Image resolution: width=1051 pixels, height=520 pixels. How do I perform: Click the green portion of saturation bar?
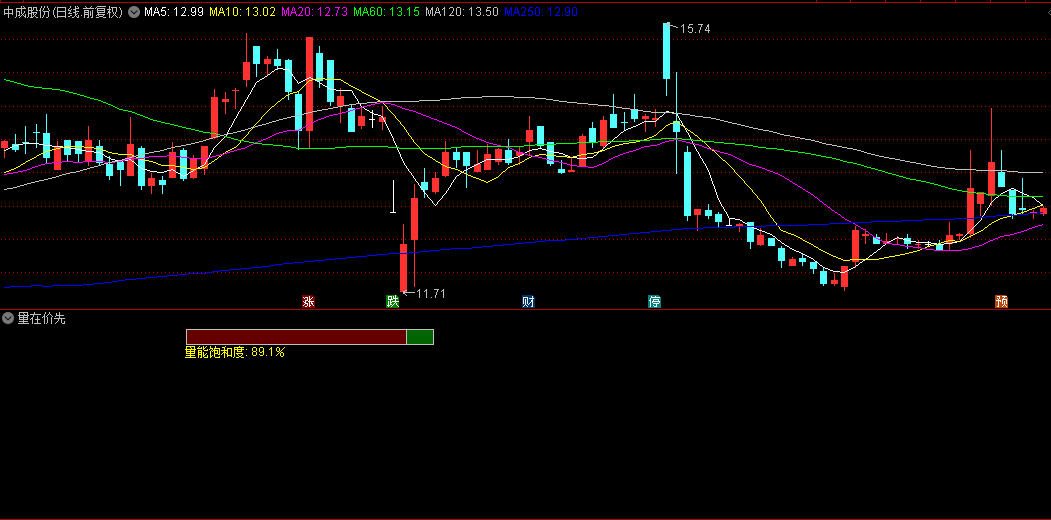pos(420,337)
